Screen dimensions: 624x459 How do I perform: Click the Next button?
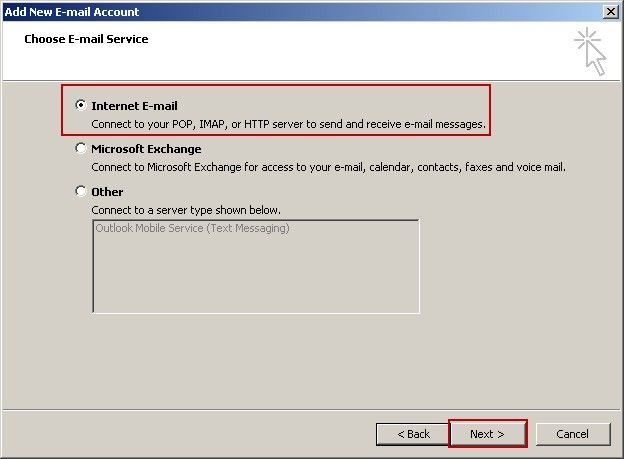(x=487, y=434)
